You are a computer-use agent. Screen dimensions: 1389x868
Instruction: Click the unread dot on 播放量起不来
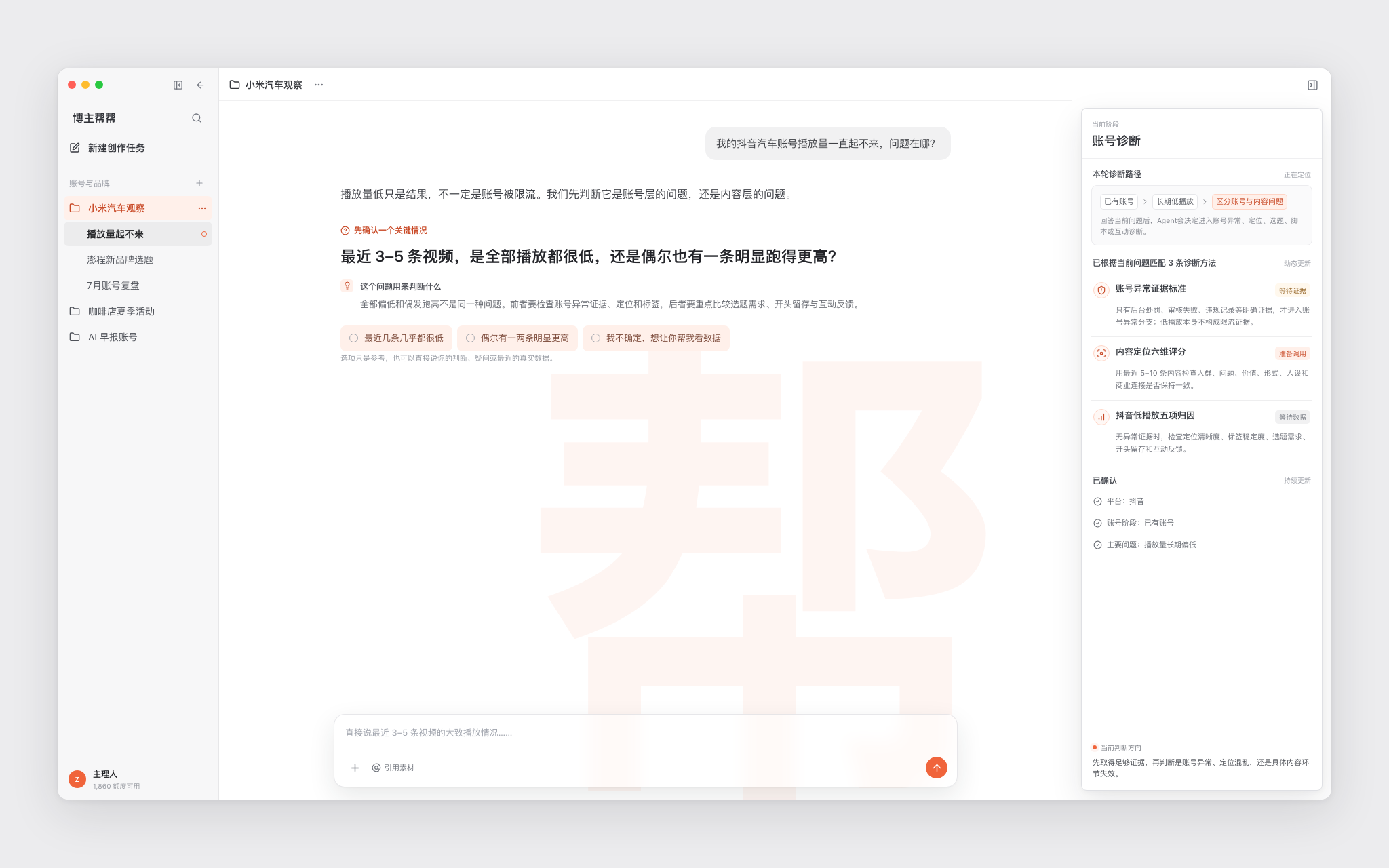click(x=203, y=234)
